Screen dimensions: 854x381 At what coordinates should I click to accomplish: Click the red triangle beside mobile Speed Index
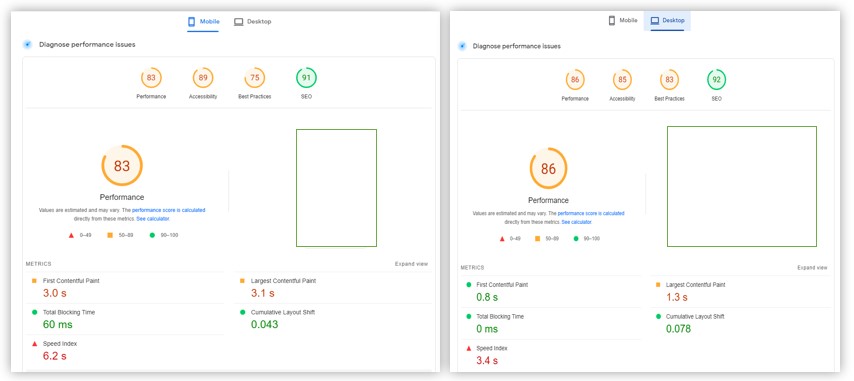click(34, 344)
